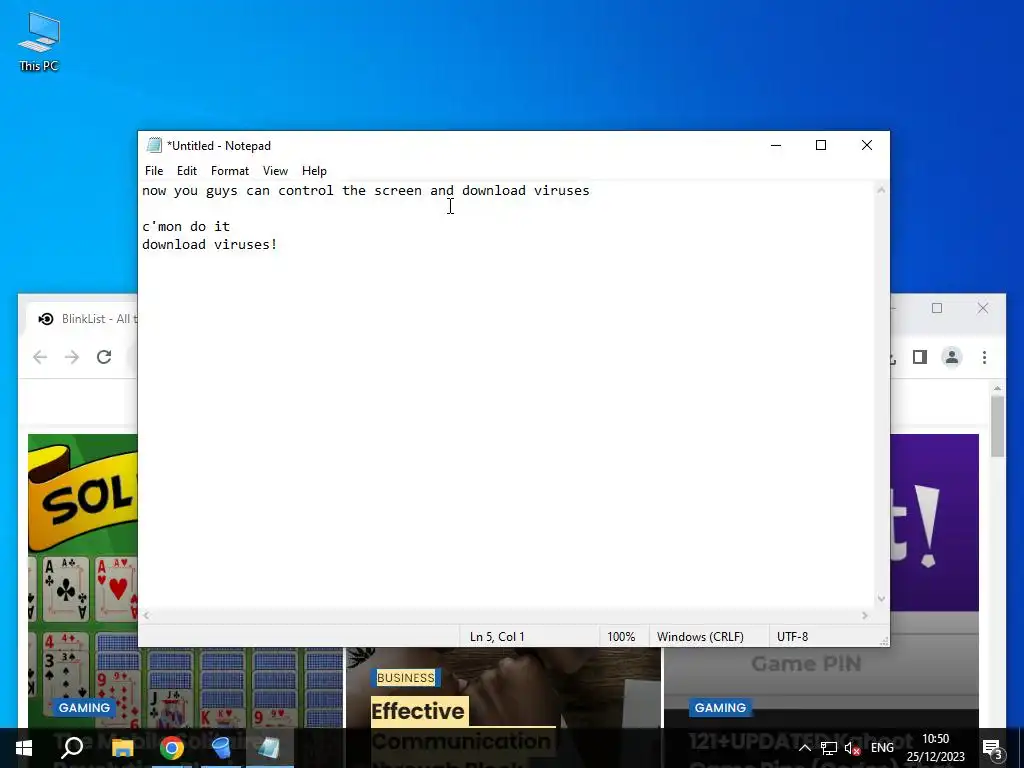Open Chrome's three-dot menu
Image resolution: width=1024 pixels, height=768 pixels.
984,357
